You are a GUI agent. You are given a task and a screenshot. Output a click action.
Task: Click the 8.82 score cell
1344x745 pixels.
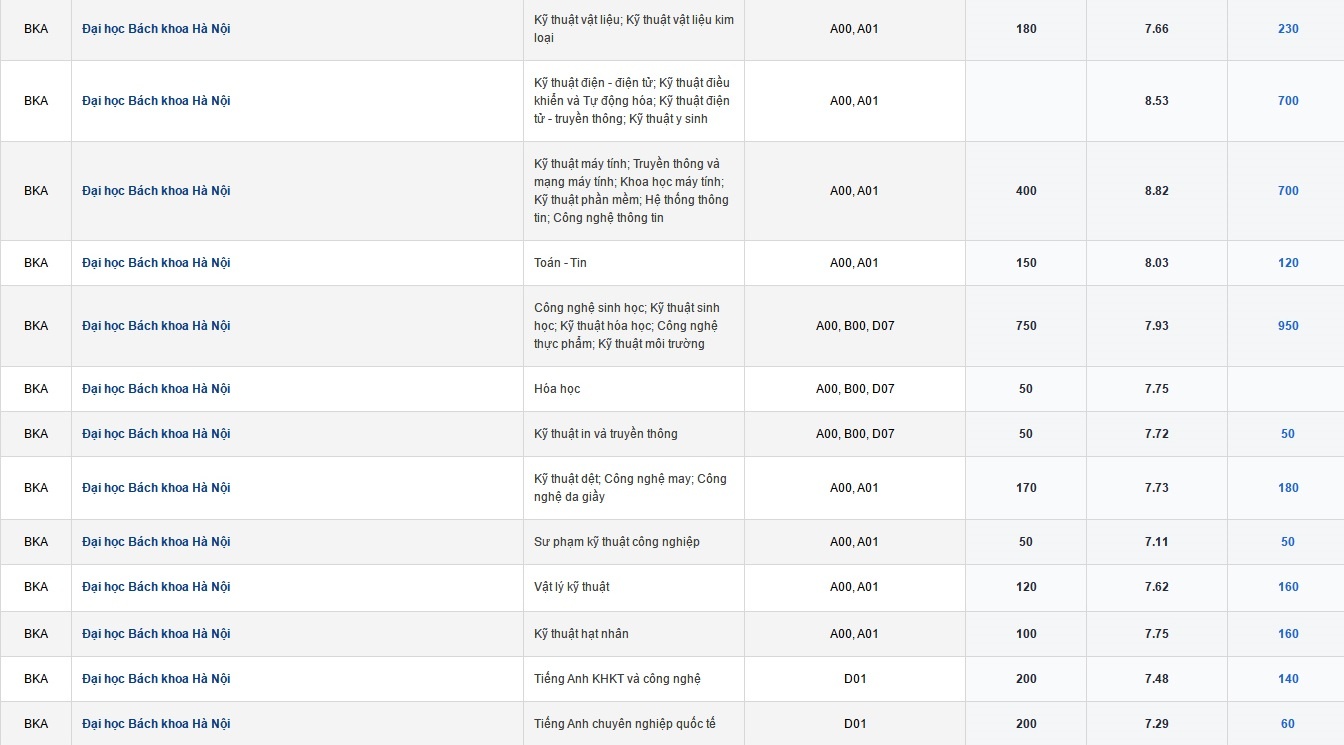(x=1156, y=191)
